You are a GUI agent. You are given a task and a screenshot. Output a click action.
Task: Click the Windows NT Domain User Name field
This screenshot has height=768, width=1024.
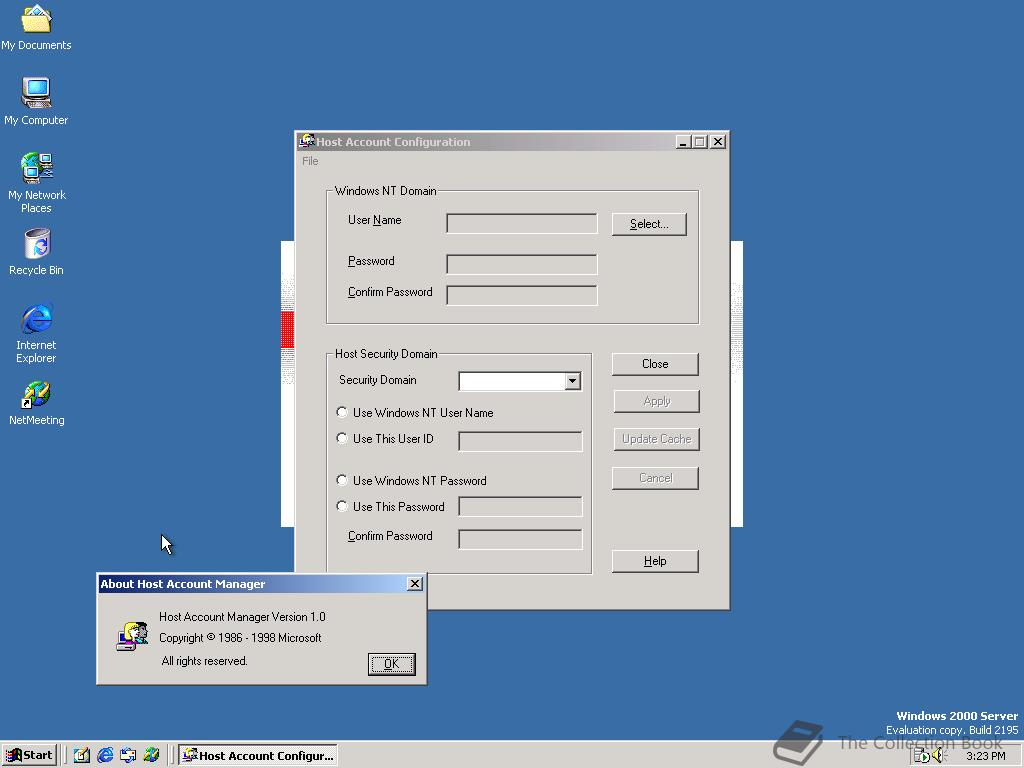coord(522,223)
